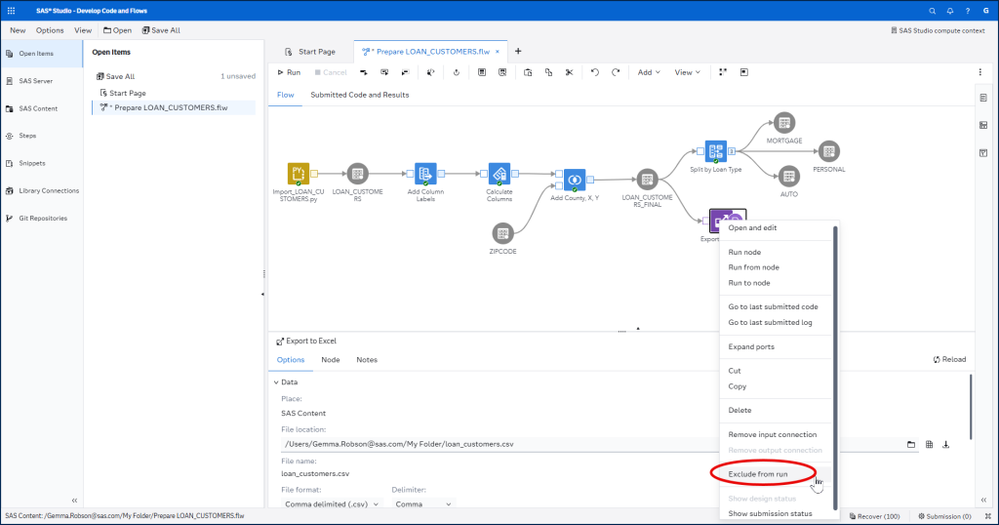
Task: Click the Run button in flow toolbar
Action: point(289,73)
